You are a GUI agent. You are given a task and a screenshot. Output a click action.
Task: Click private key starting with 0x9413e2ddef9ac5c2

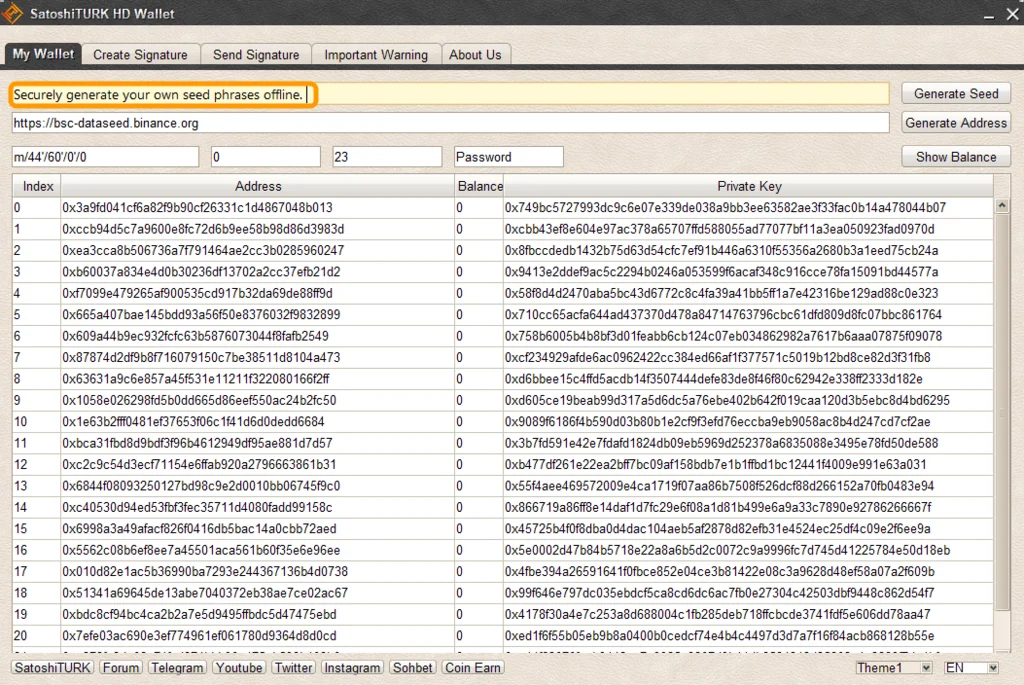click(721, 272)
